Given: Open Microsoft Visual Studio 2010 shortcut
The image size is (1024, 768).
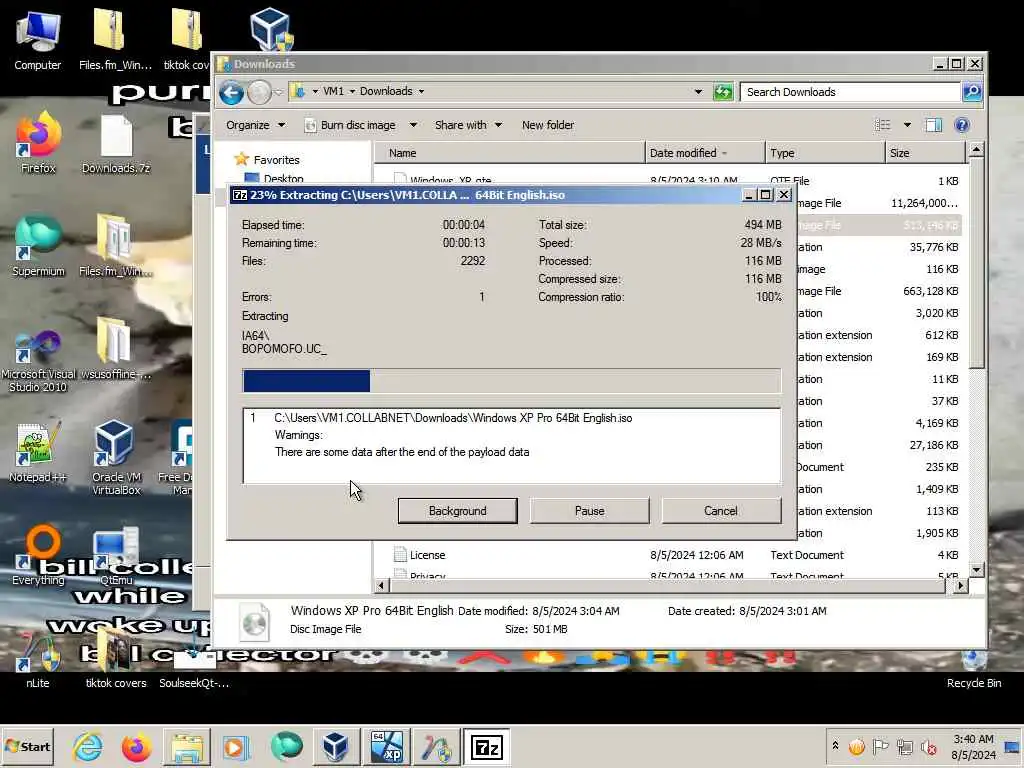Looking at the screenshot, I should 38,359.
